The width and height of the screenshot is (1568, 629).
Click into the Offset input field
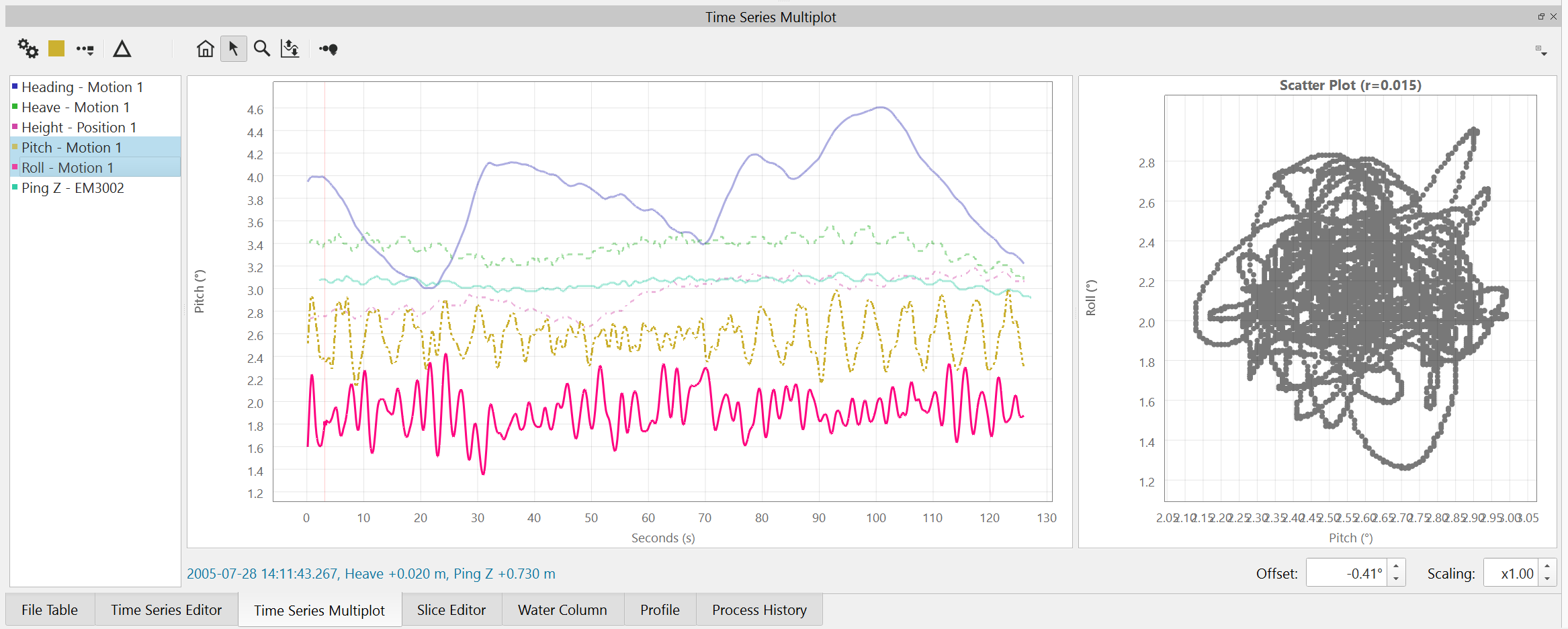1346,574
